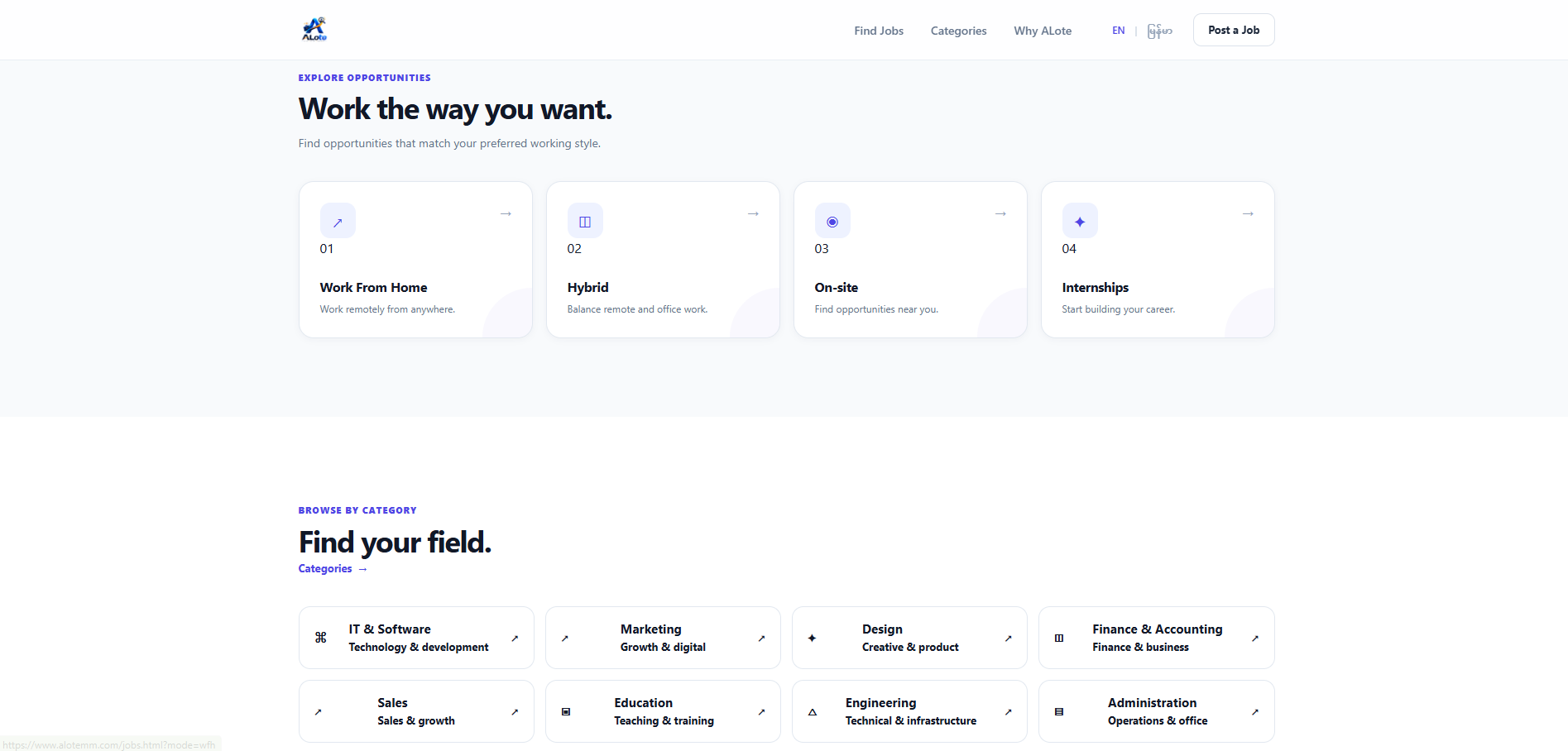
Task: Go to Why ALote nav link
Action: 1043,31
